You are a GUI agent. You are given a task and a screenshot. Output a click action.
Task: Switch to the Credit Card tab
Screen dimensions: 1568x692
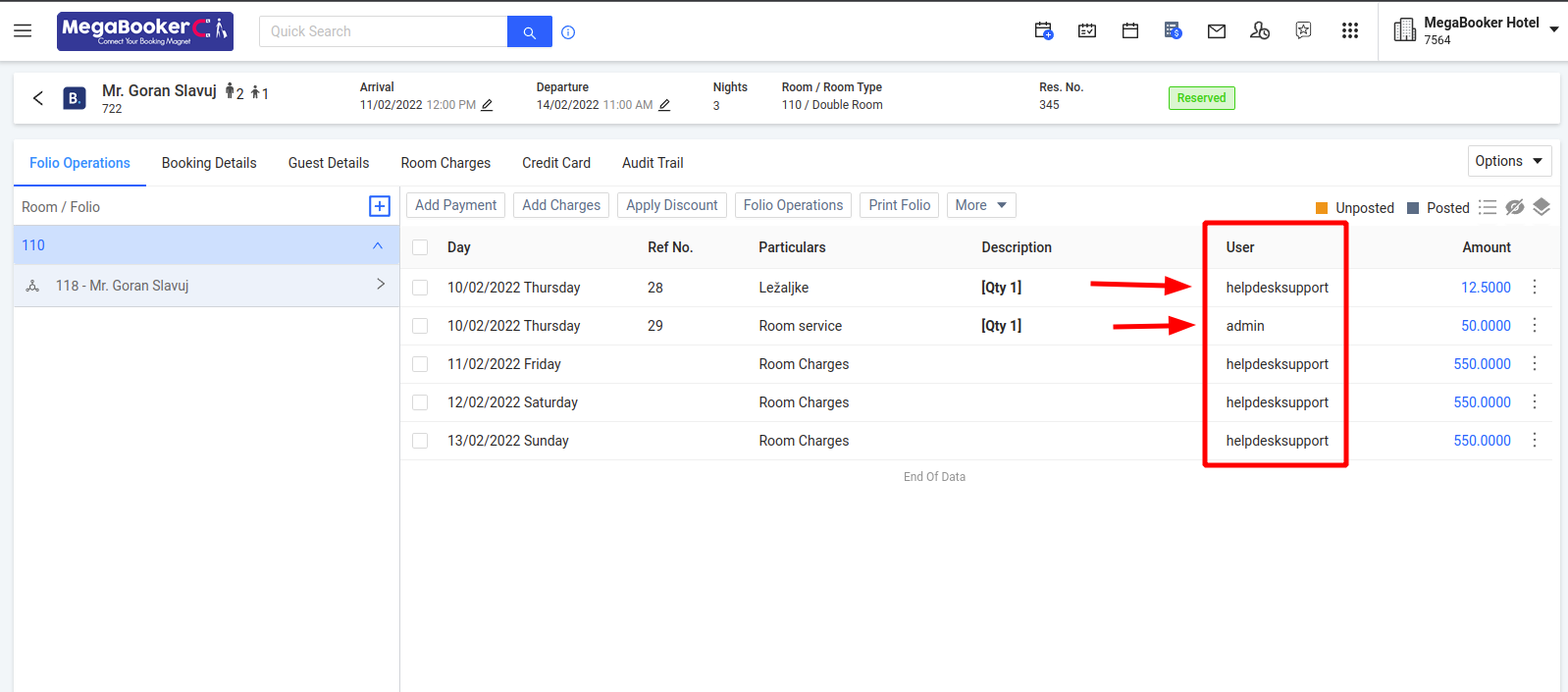[x=556, y=163]
